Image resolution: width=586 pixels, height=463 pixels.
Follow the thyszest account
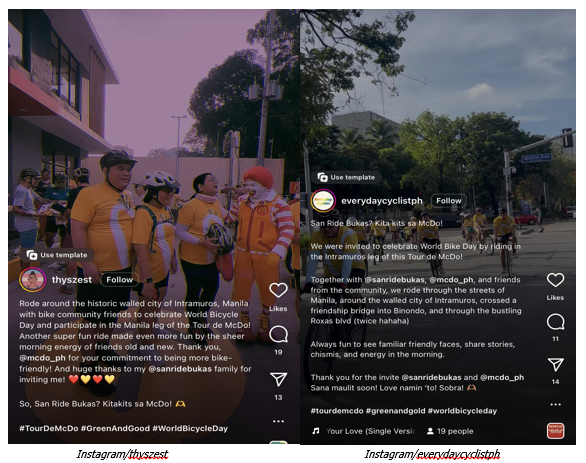click(119, 280)
